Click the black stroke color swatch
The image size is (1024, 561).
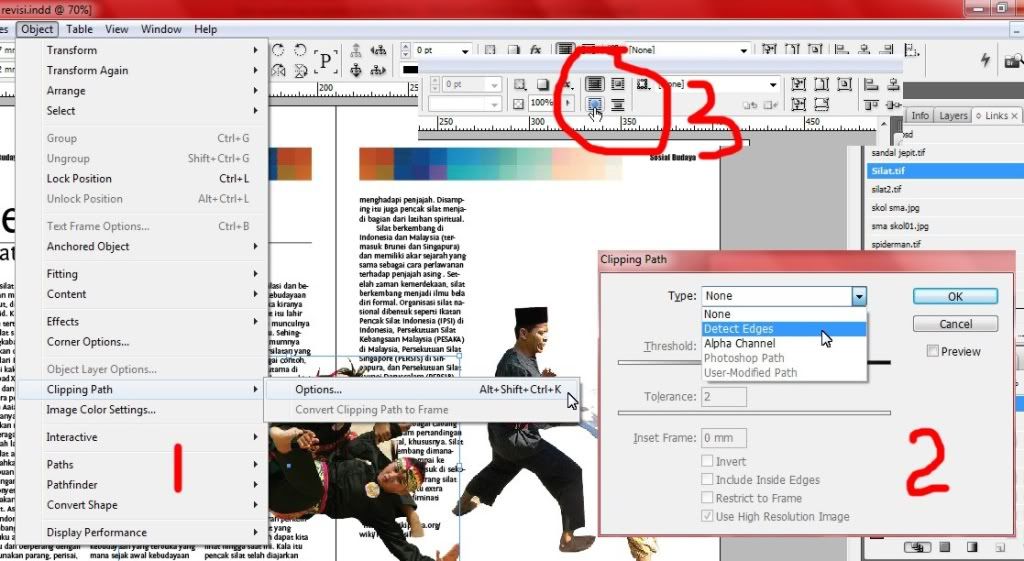(x=409, y=70)
